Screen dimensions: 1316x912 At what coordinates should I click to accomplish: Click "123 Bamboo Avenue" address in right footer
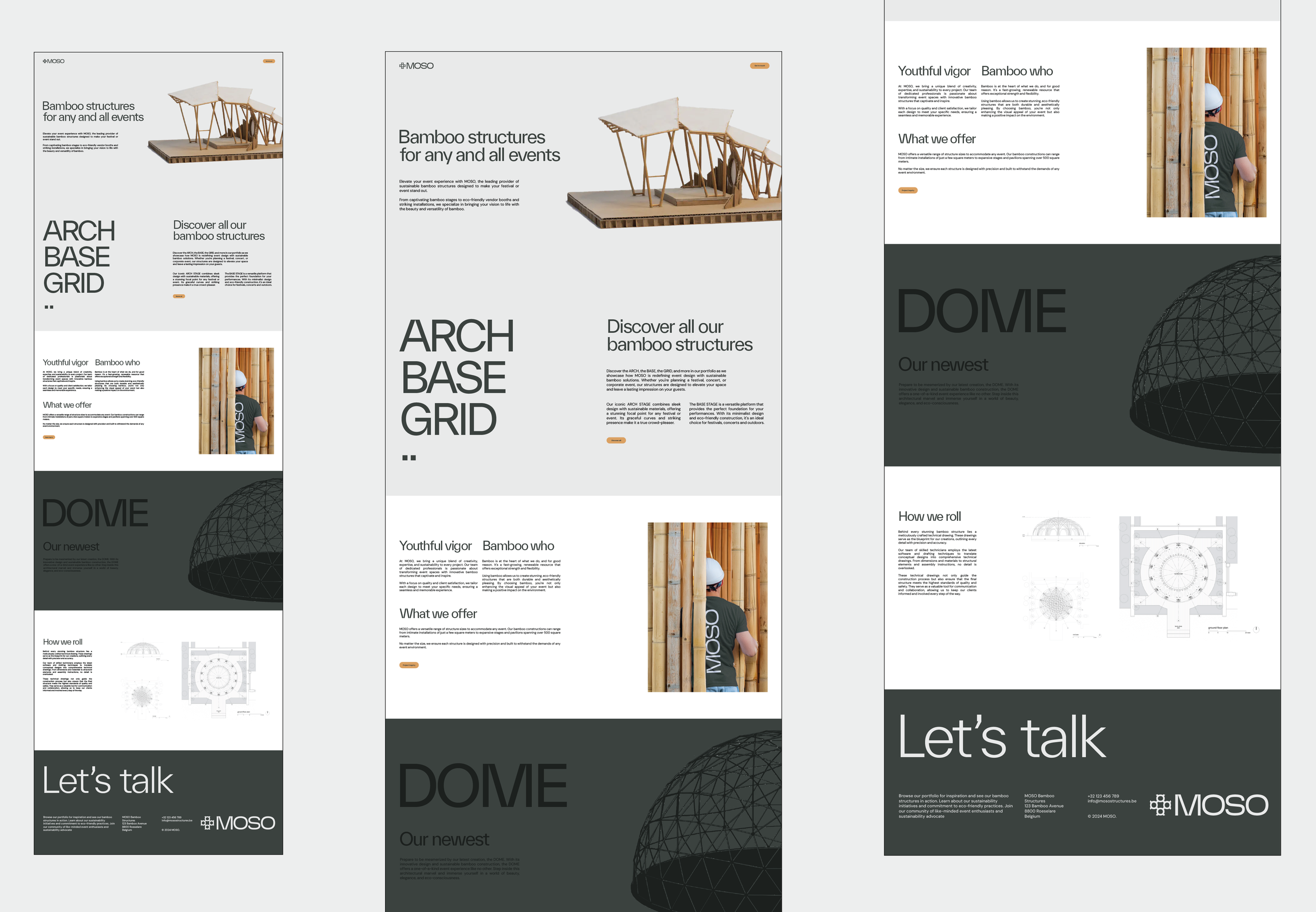click(x=1044, y=806)
